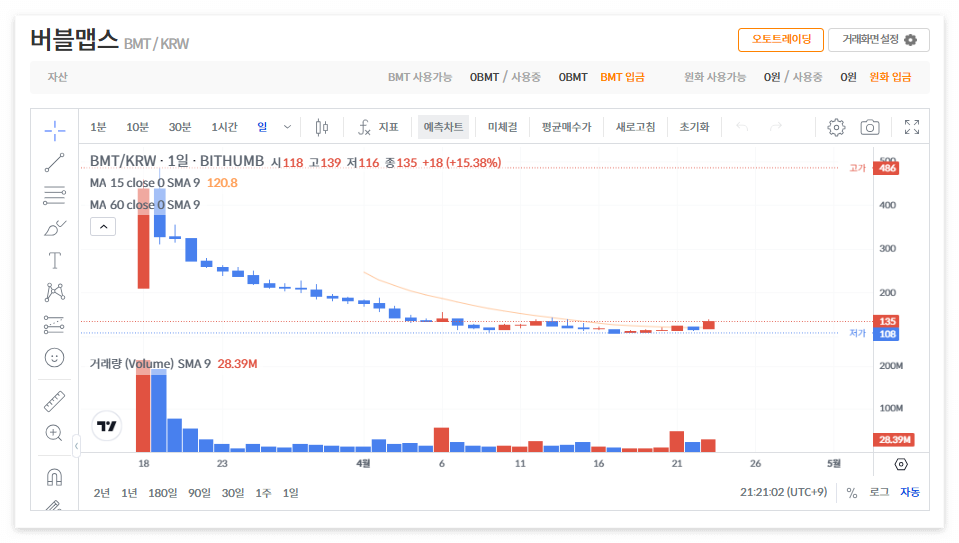Click the 원화 입금 deposit link
This screenshot has width=959, height=543.
pyautogui.click(x=890, y=77)
